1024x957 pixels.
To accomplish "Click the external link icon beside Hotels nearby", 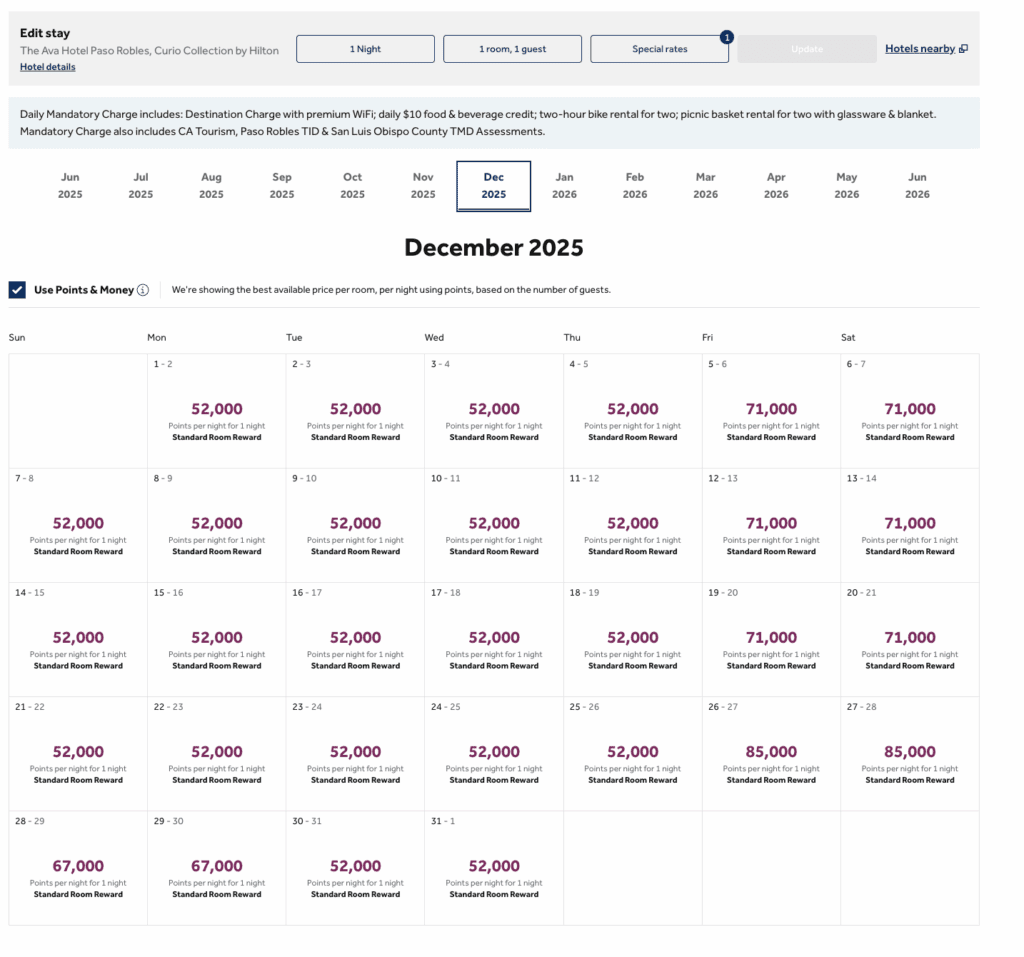I will [x=963, y=48].
